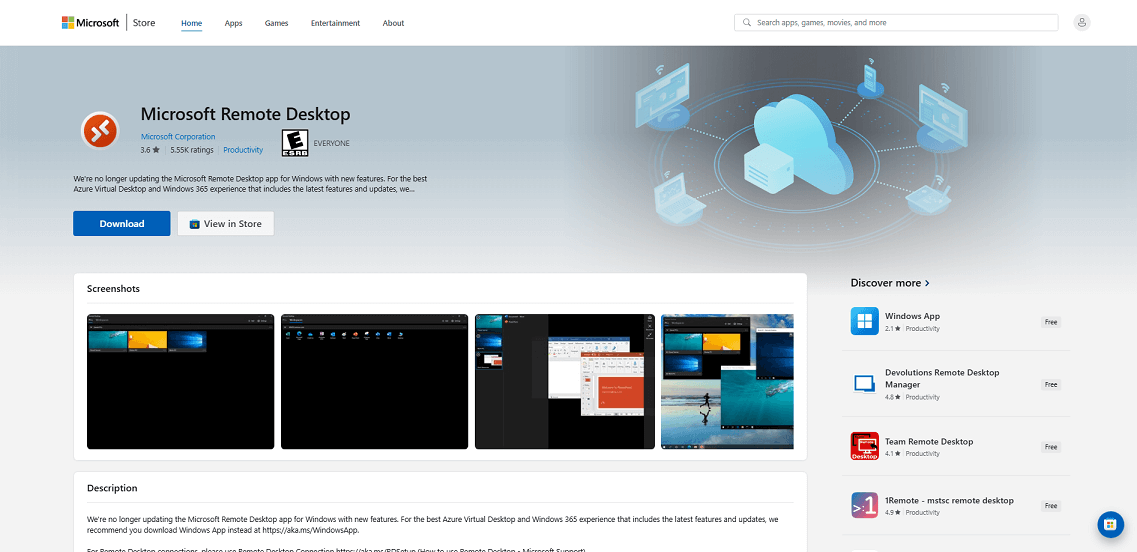Open Team Remote Desktop title text
Viewport: 1137px width, 552px height.
click(929, 441)
